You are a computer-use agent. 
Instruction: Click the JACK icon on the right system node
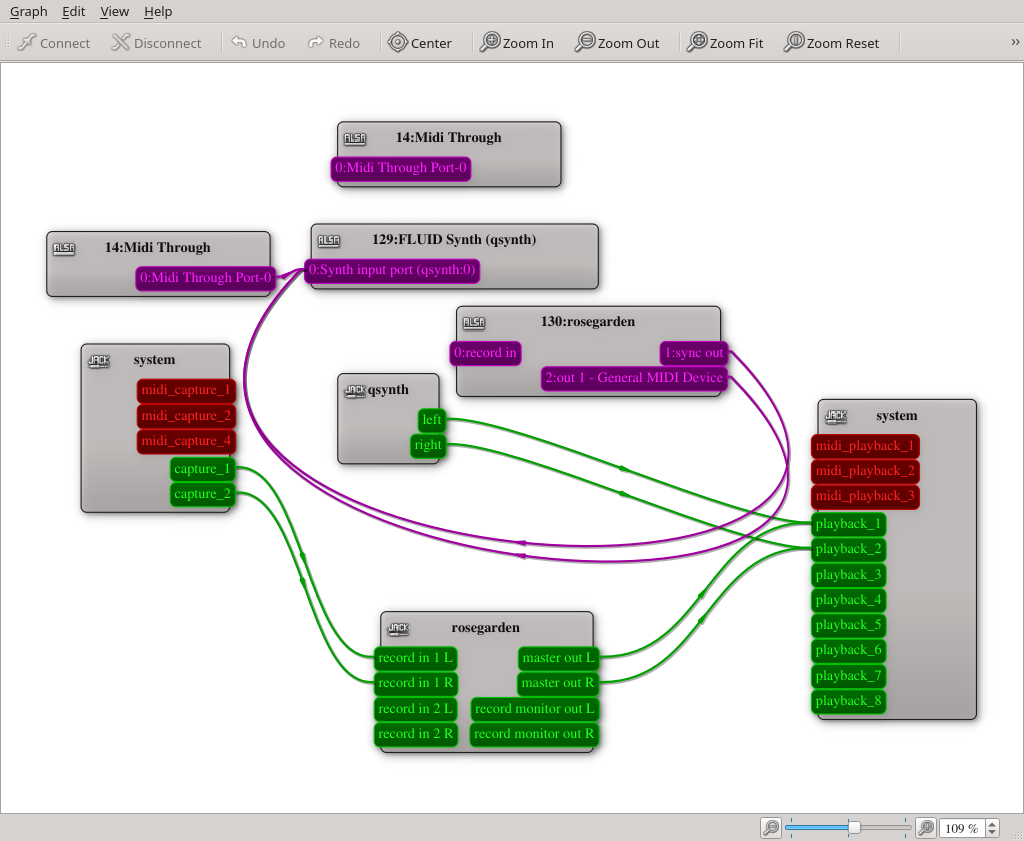pos(835,416)
